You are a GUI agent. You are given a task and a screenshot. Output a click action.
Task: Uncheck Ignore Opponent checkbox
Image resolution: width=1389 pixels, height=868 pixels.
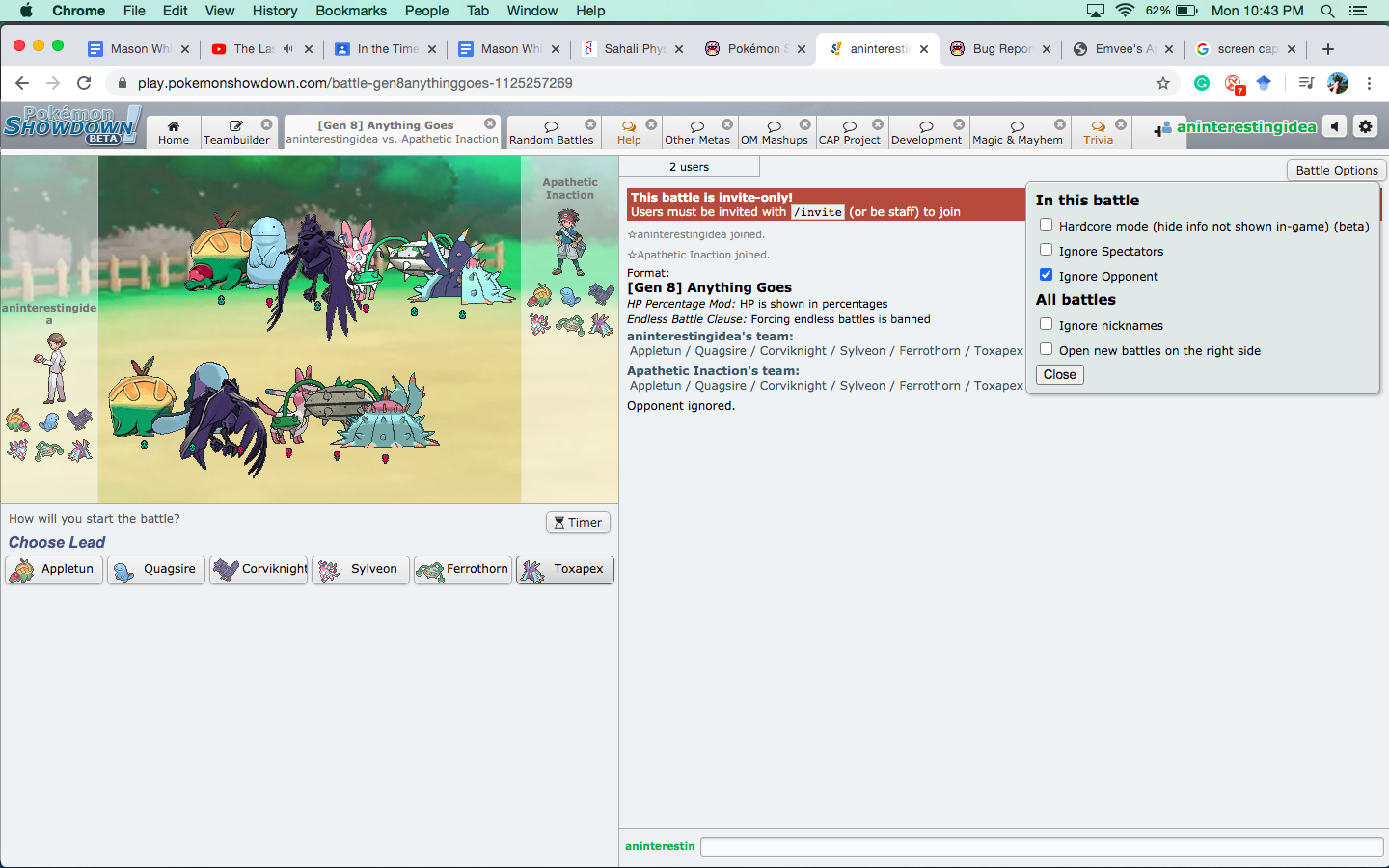click(x=1046, y=275)
